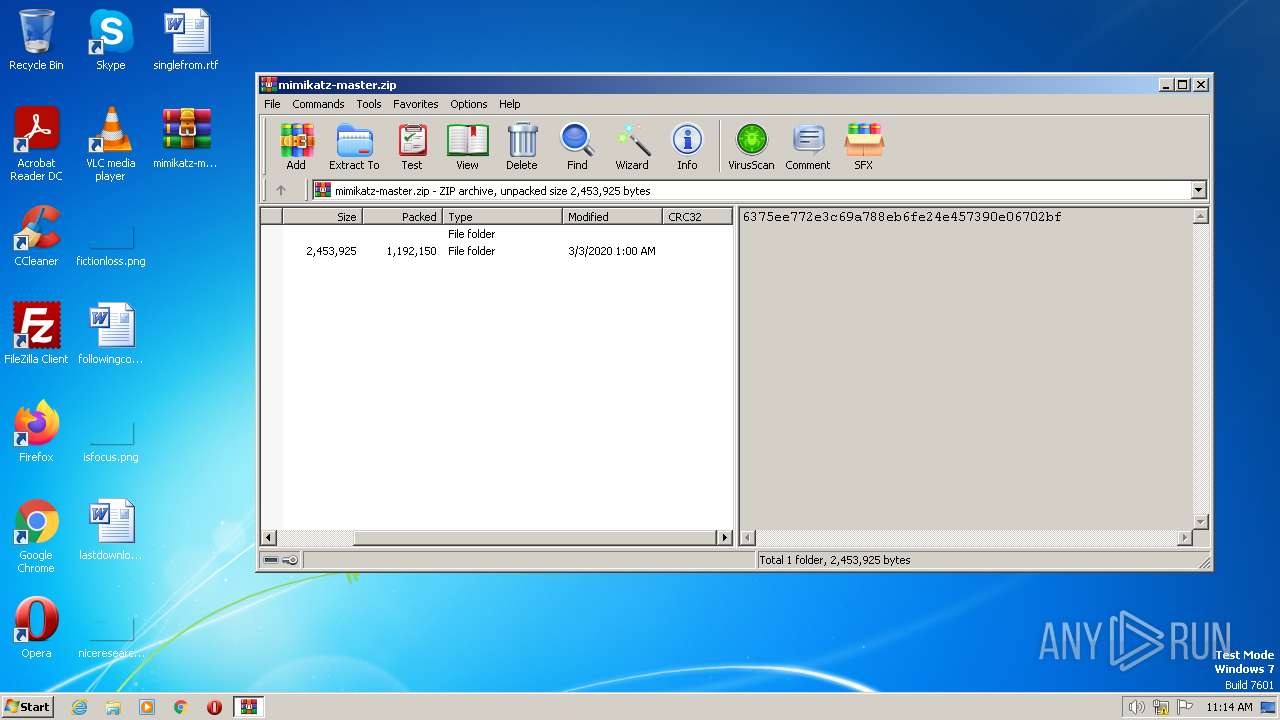Image resolution: width=1280 pixels, height=720 pixels.
Task: Run the archive Test tool
Action: [x=412, y=147]
